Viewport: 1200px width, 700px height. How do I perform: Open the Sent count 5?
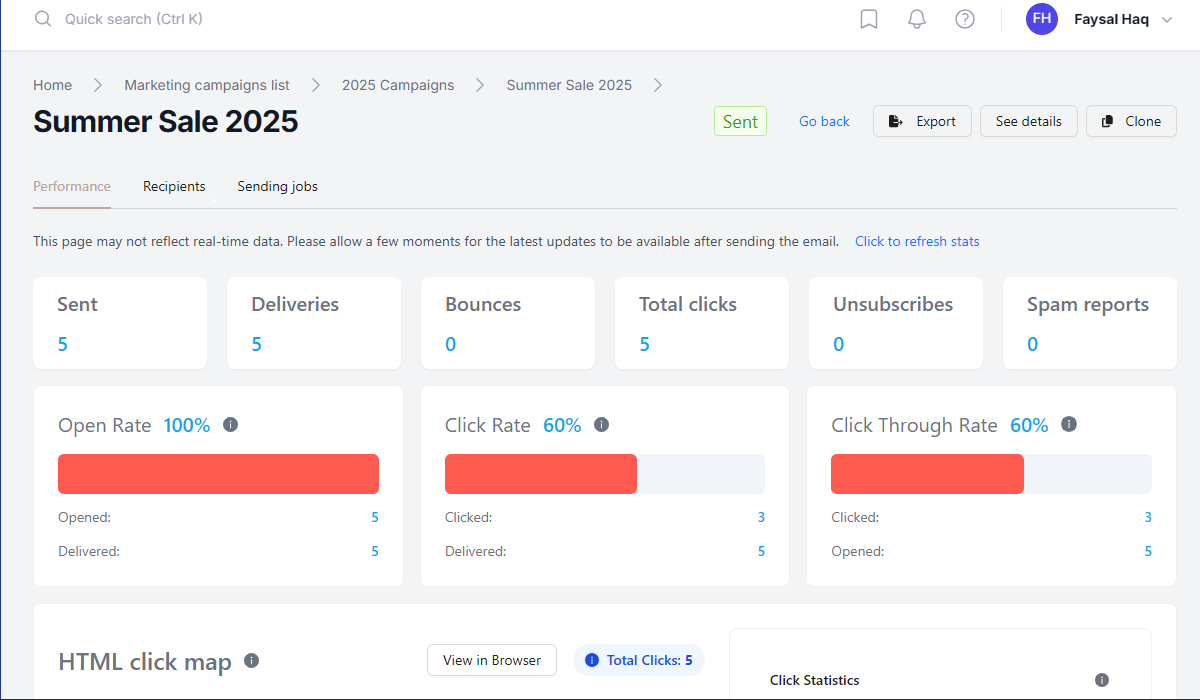pyautogui.click(x=62, y=344)
